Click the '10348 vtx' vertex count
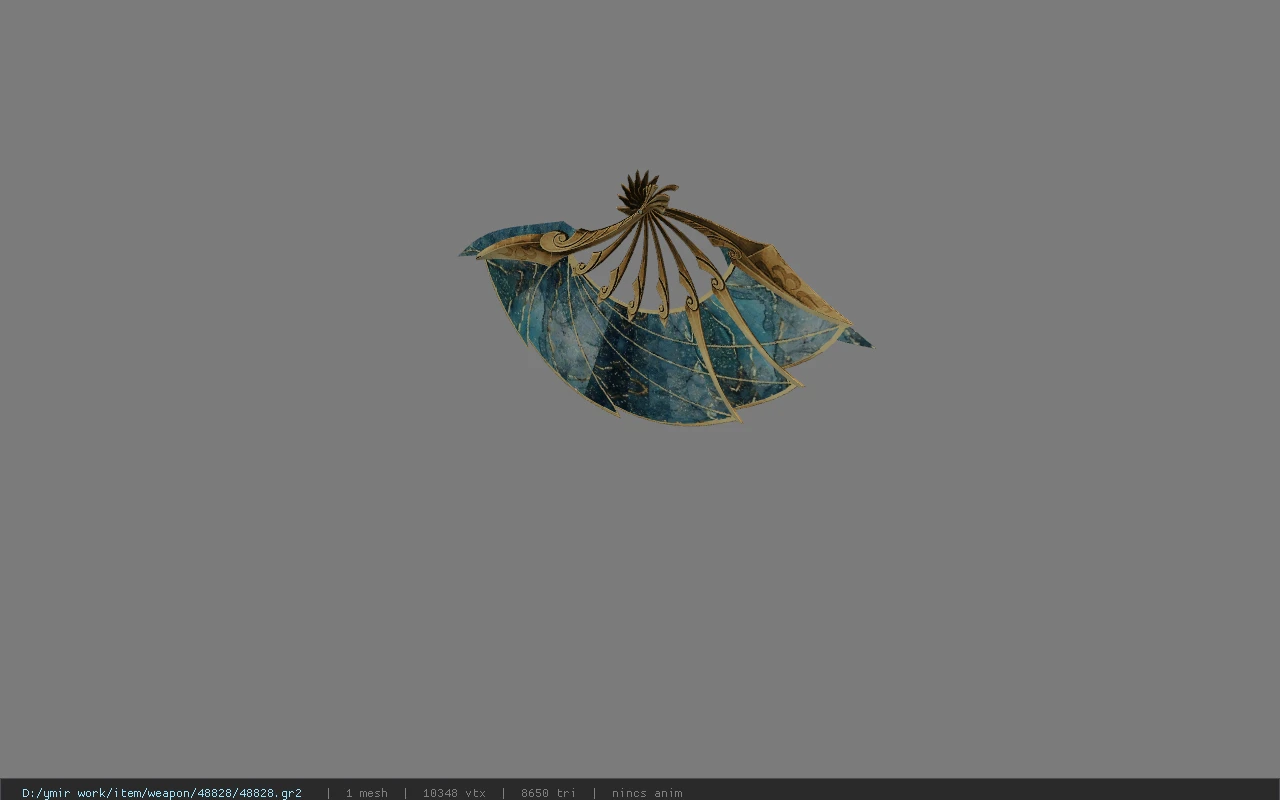Screen dimensions: 1280x800 [x=454, y=793]
